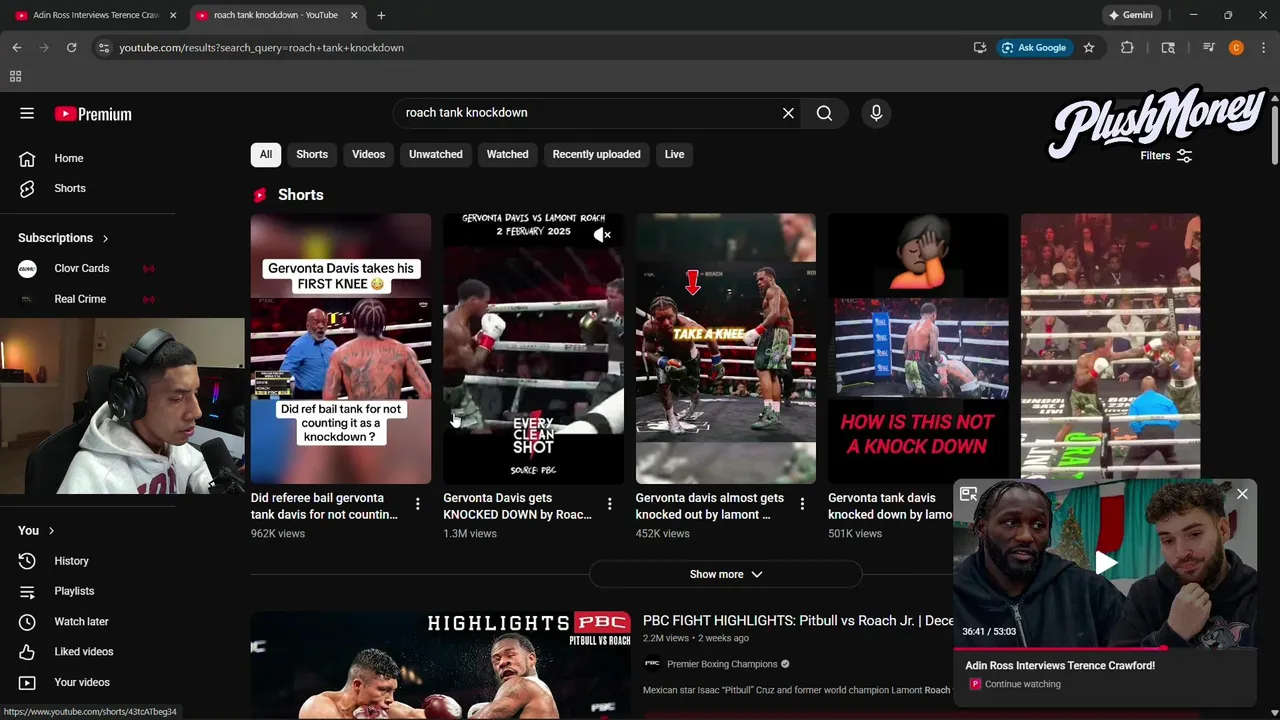Screen dimensions: 1280x720
Task: Open new browser tab
Action: click(381, 15)
